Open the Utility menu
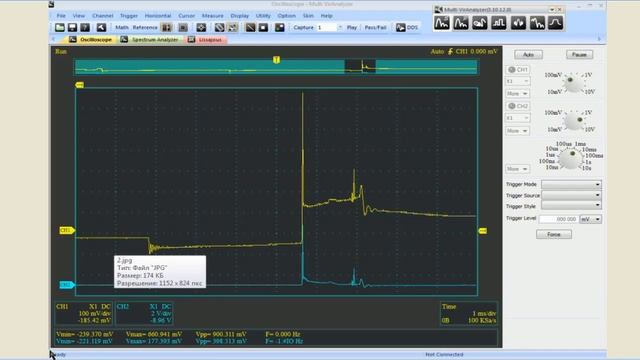 tap(263, 16)
